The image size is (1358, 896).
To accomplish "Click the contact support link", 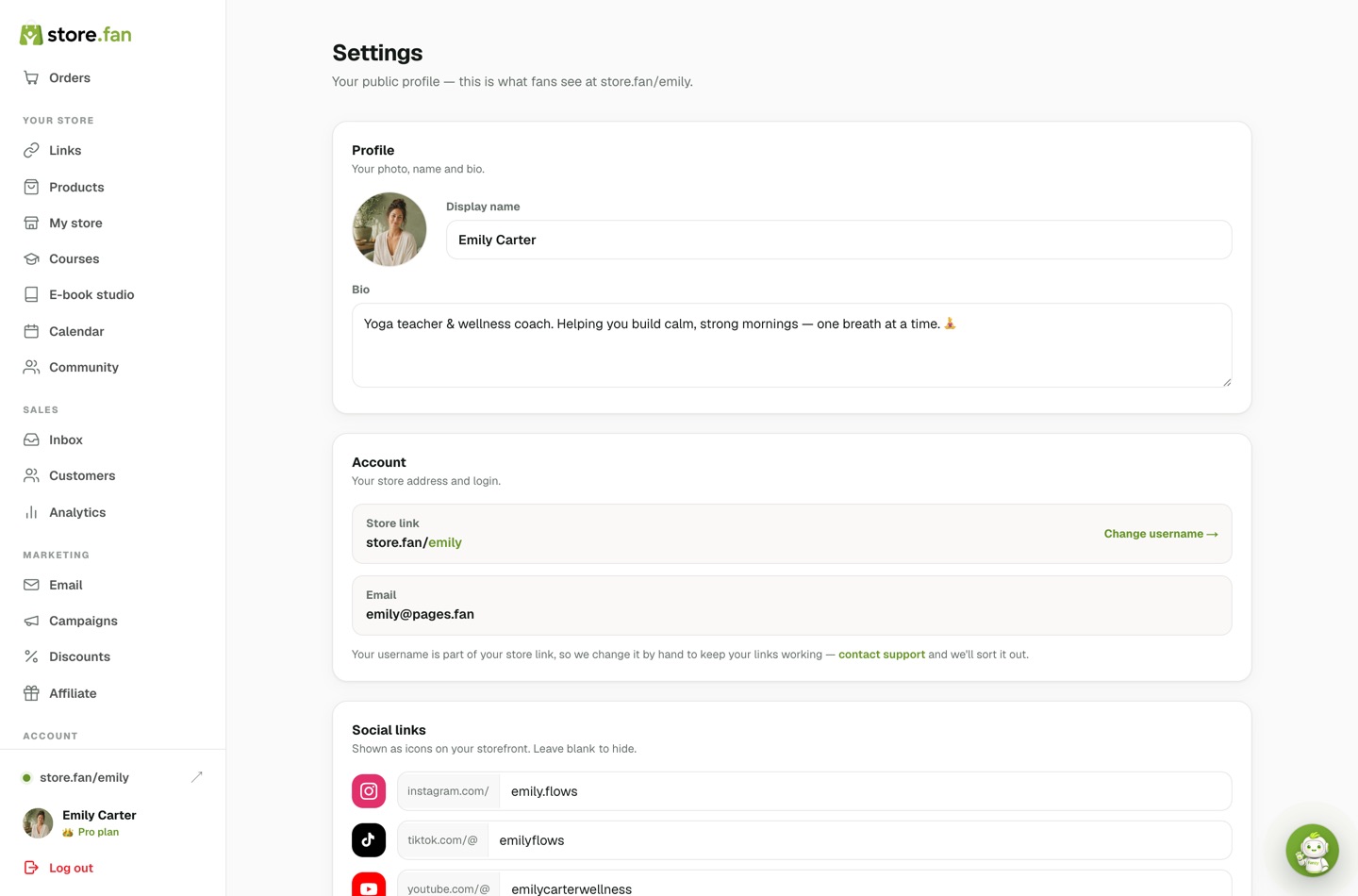I will pyautogui.click(x=882, y=655).
